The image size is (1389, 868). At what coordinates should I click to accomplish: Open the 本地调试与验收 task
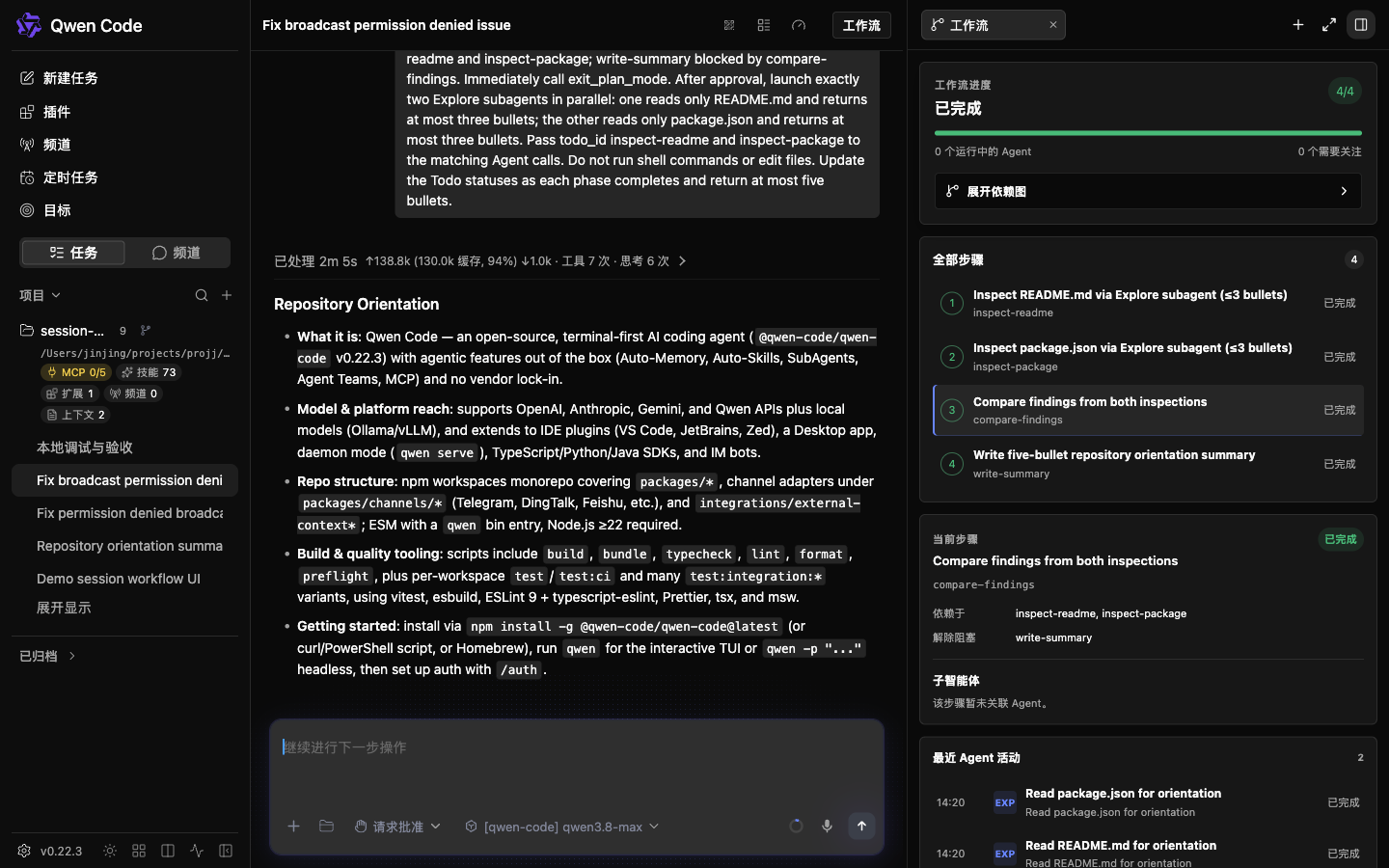(124, 448)
